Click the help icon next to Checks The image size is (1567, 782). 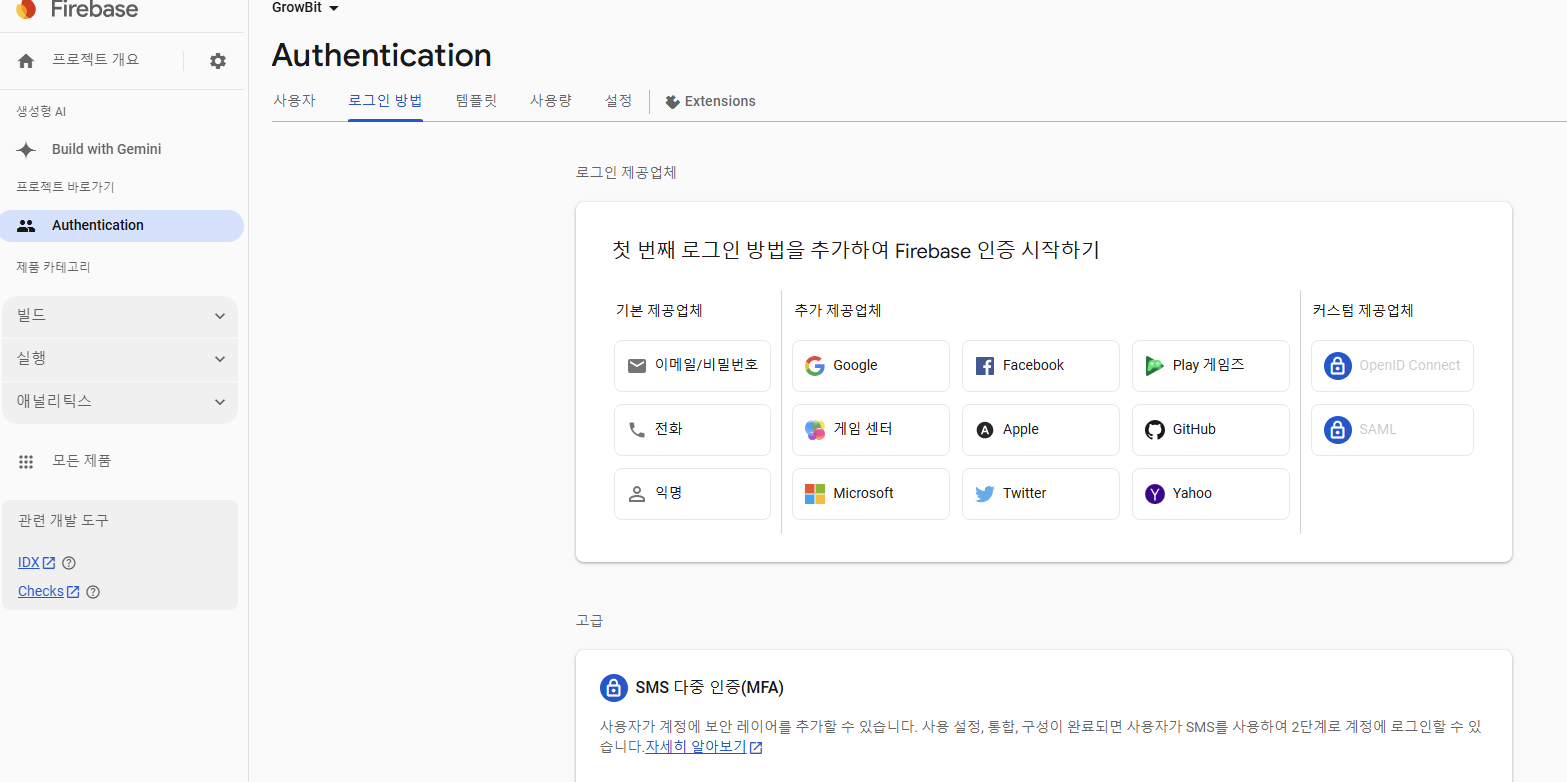coord(93,592)
